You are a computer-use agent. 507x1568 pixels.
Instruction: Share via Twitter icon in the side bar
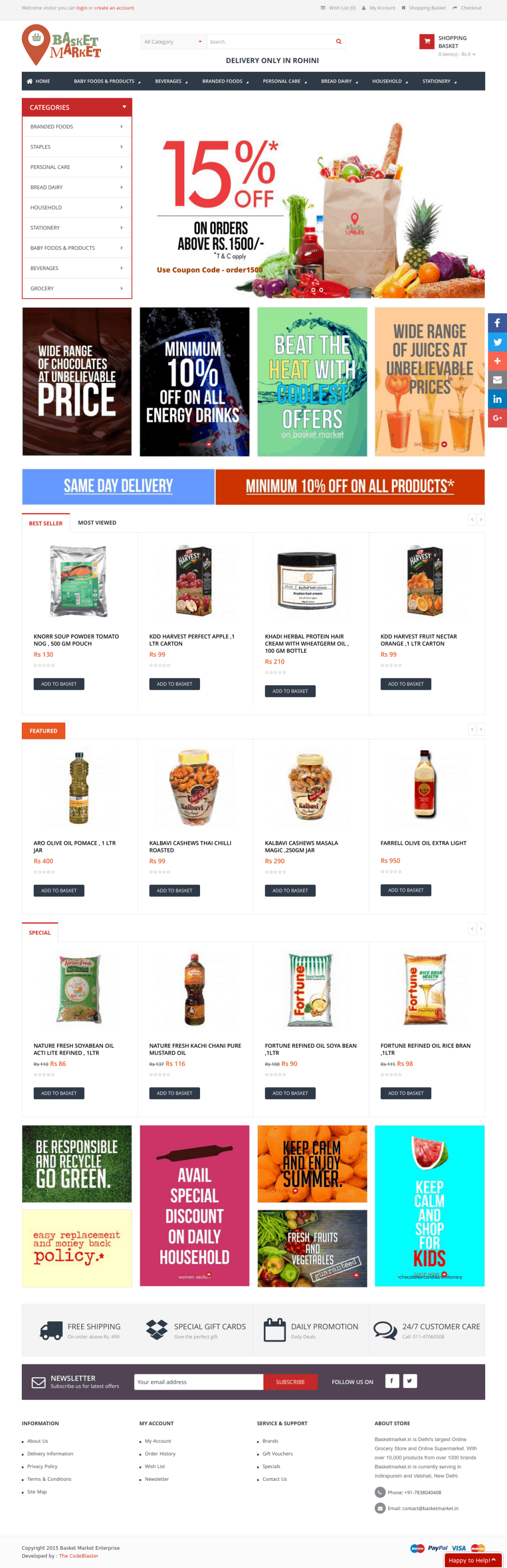(497, 342)
